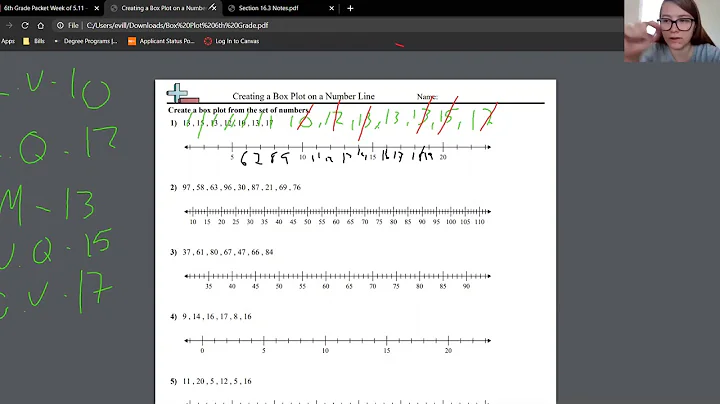Viewport: 720px width, 404px height.
Task: Click the webcam video thumbnail of the presenter
Action: pos(672,31)
